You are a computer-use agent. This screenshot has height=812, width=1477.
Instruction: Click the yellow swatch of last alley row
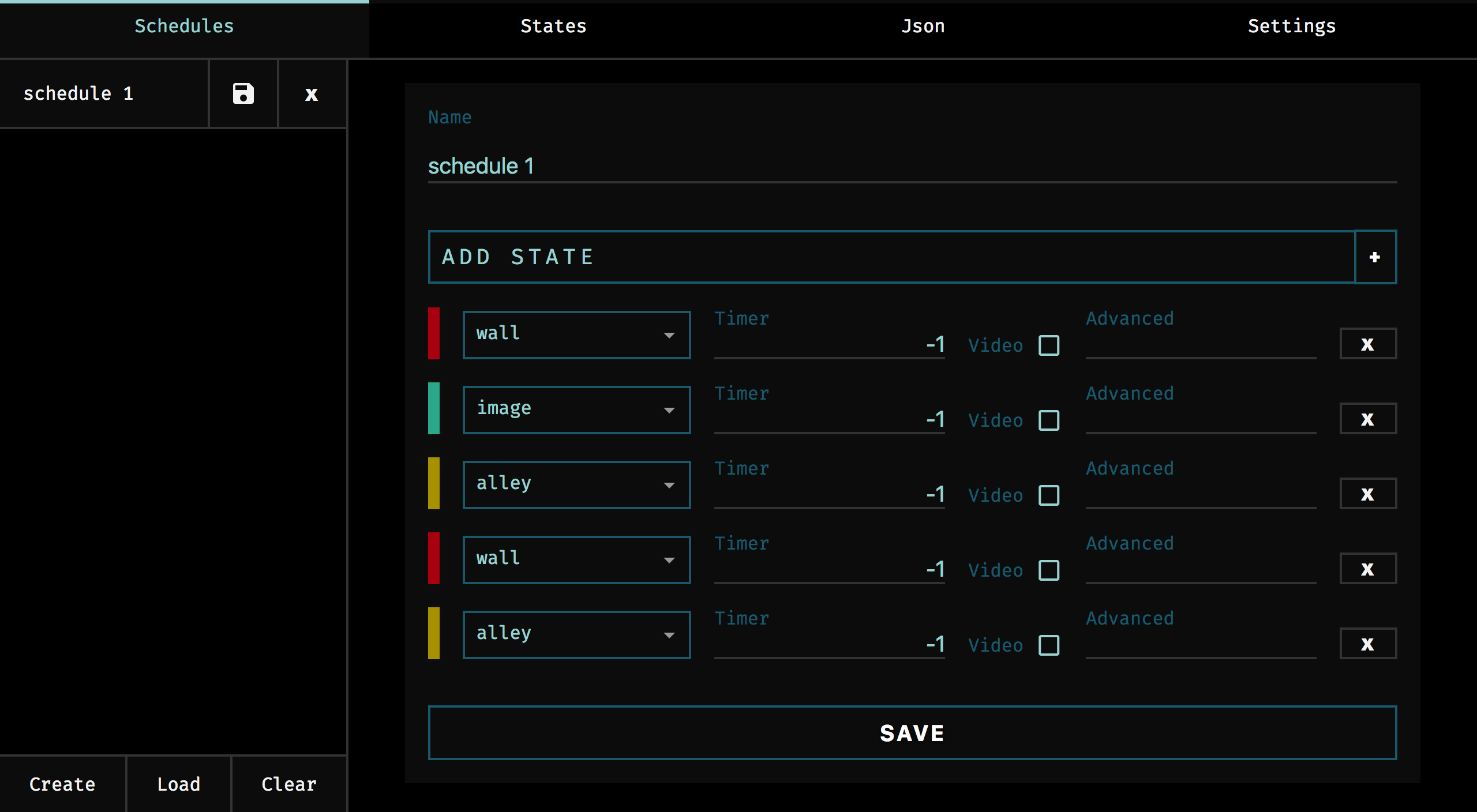[x=434, y=634]
